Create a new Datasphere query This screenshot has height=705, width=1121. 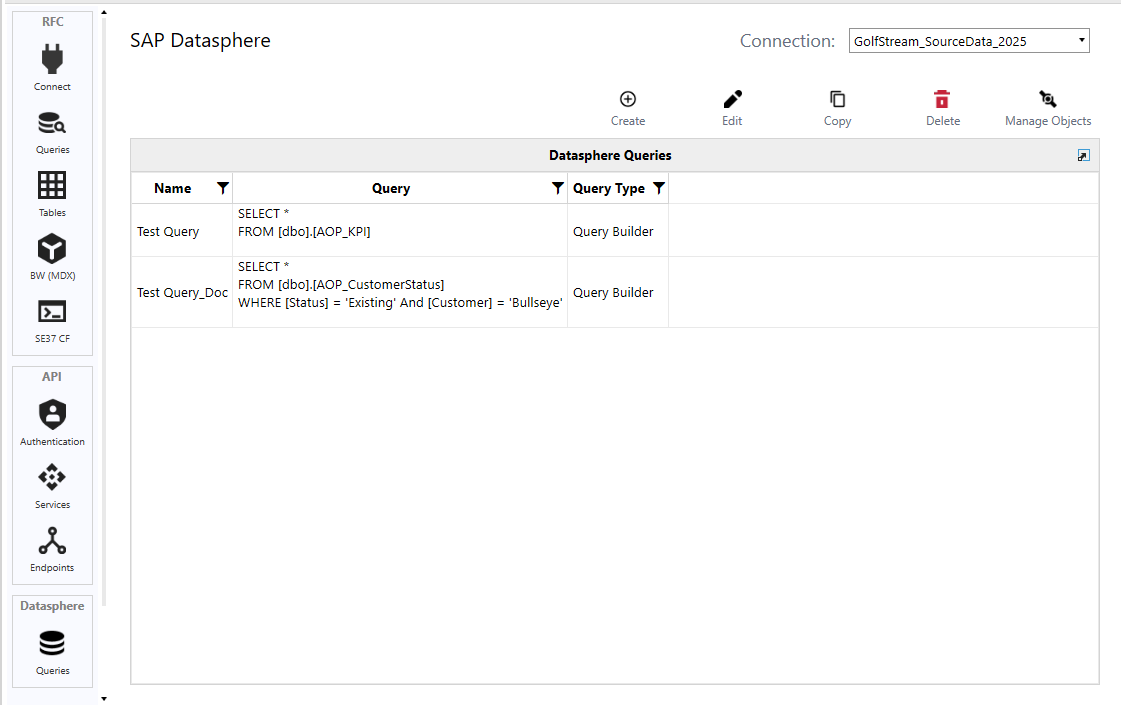pos(628,108)
